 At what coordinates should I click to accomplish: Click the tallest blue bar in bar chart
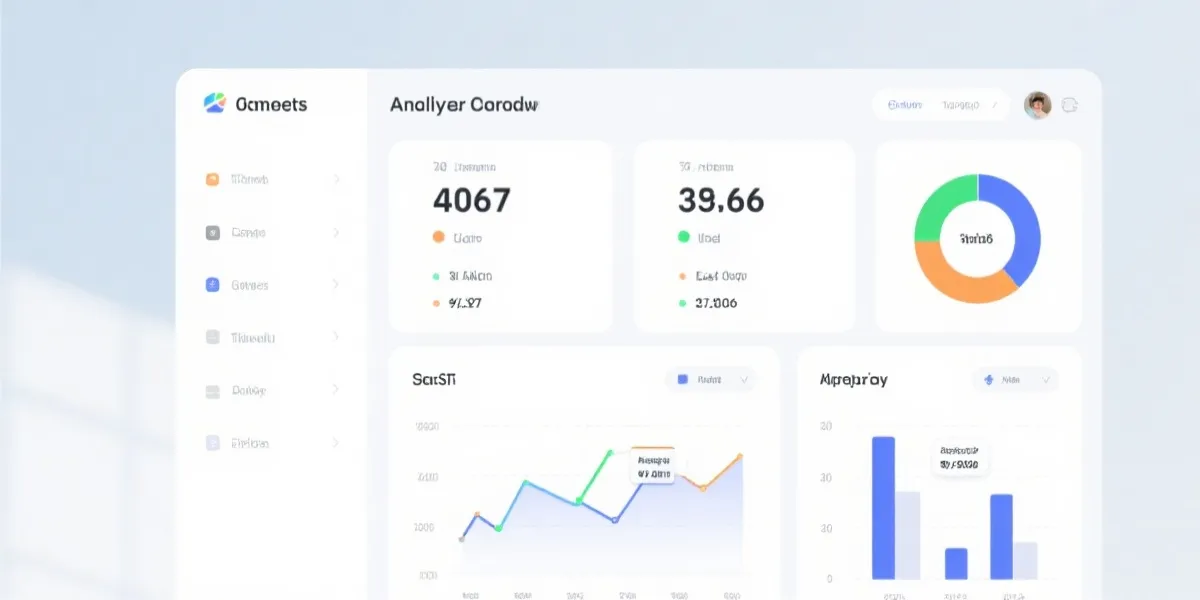883,507
